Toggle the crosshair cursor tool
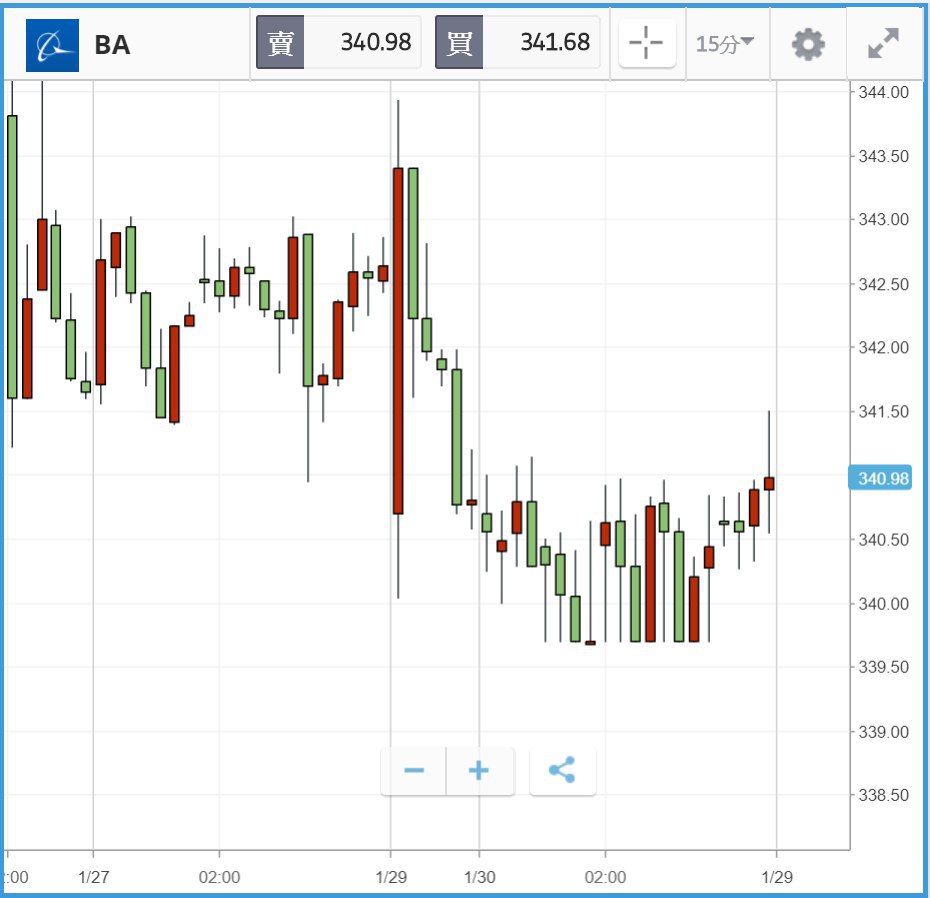Viewport: 930px width, 898px height. [x=647, y=43]
